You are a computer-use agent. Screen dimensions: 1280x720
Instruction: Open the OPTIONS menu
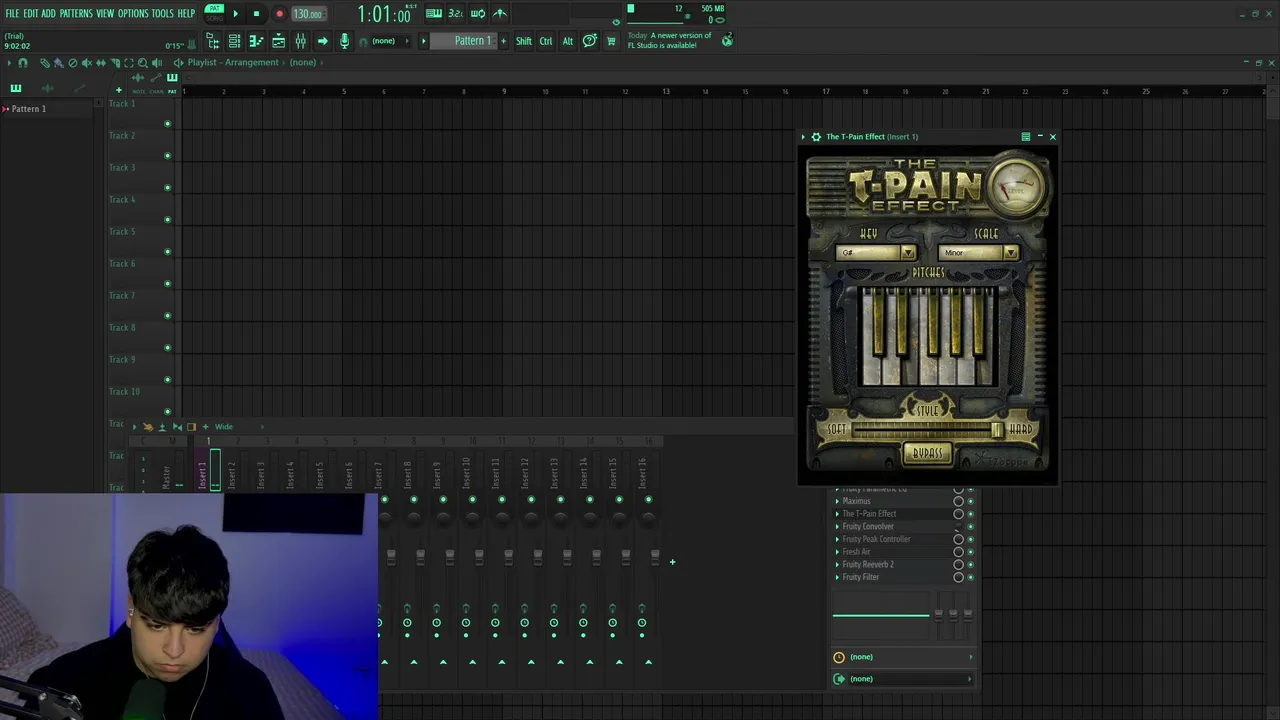133,13
